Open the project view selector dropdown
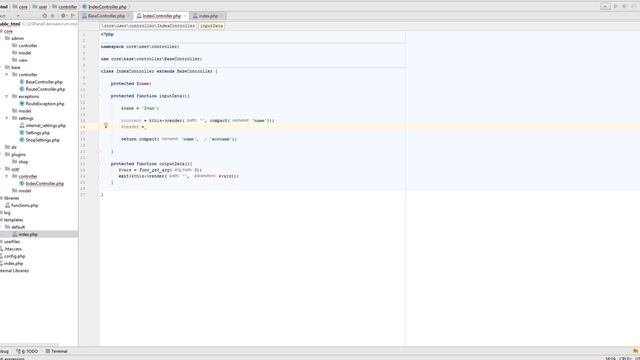 [x=18, y=16]
